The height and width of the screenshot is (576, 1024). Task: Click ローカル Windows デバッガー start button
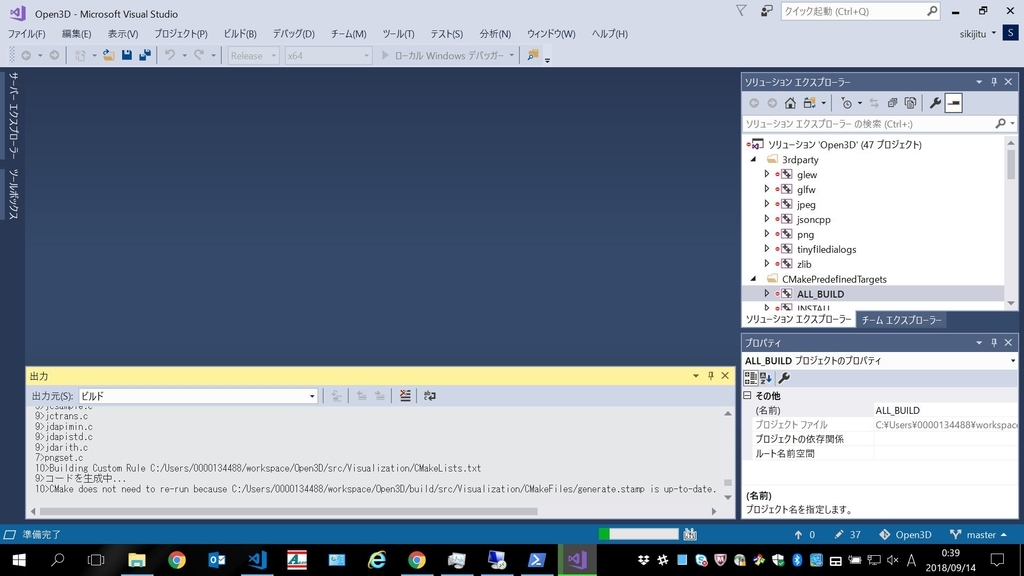coord(443,56)
